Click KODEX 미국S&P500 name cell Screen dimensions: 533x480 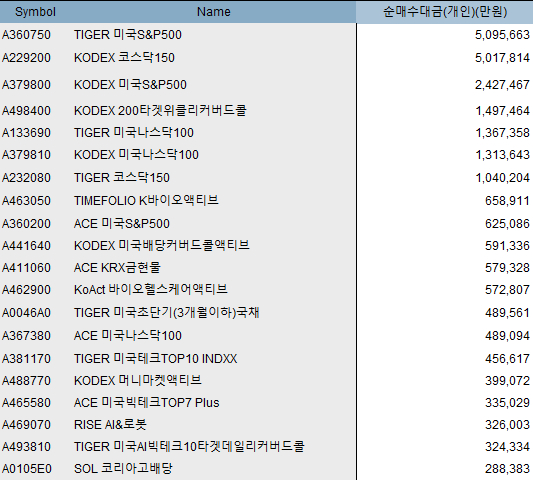tap(130, 85)
